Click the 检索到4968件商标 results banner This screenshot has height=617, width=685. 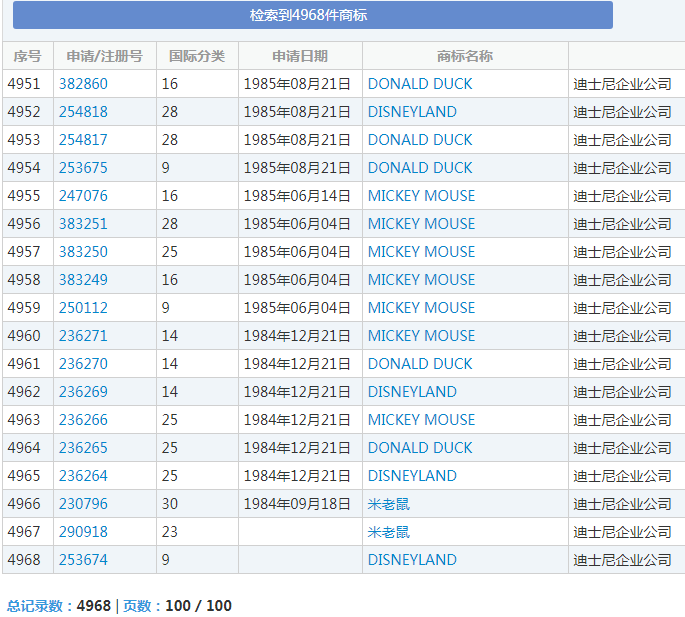click(x=312, y=15)
